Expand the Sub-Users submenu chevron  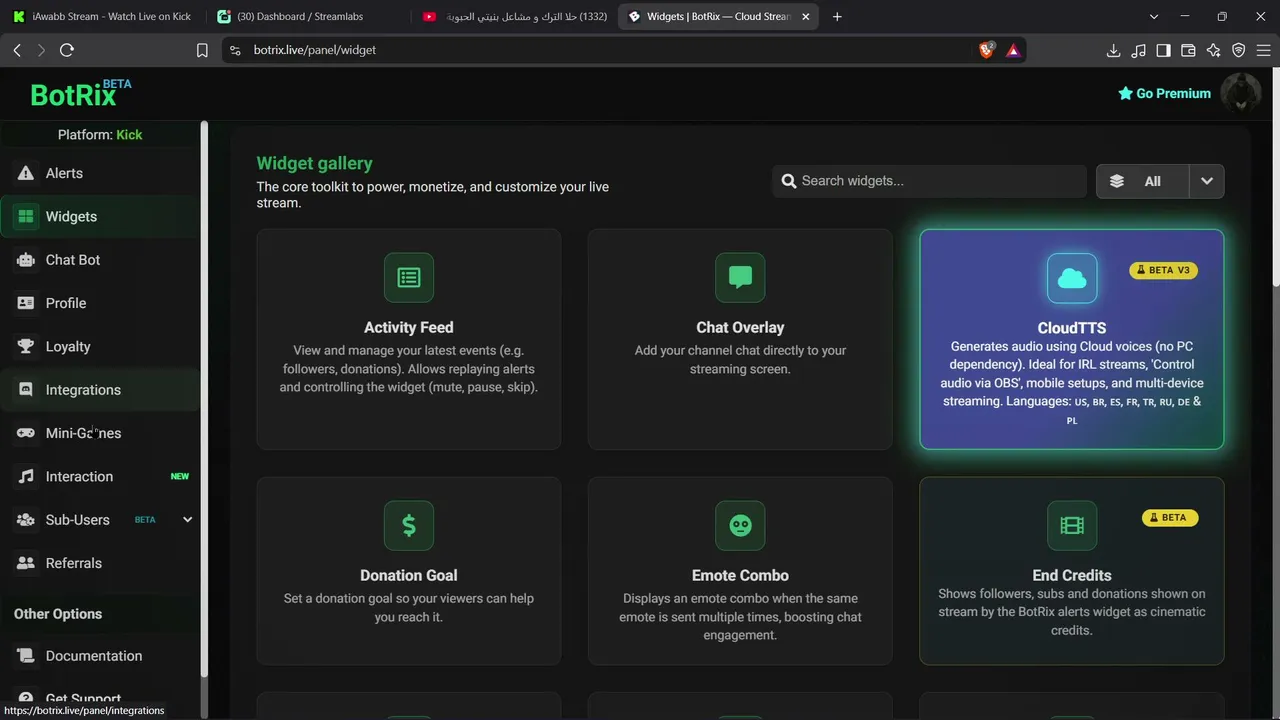(187, 520)
